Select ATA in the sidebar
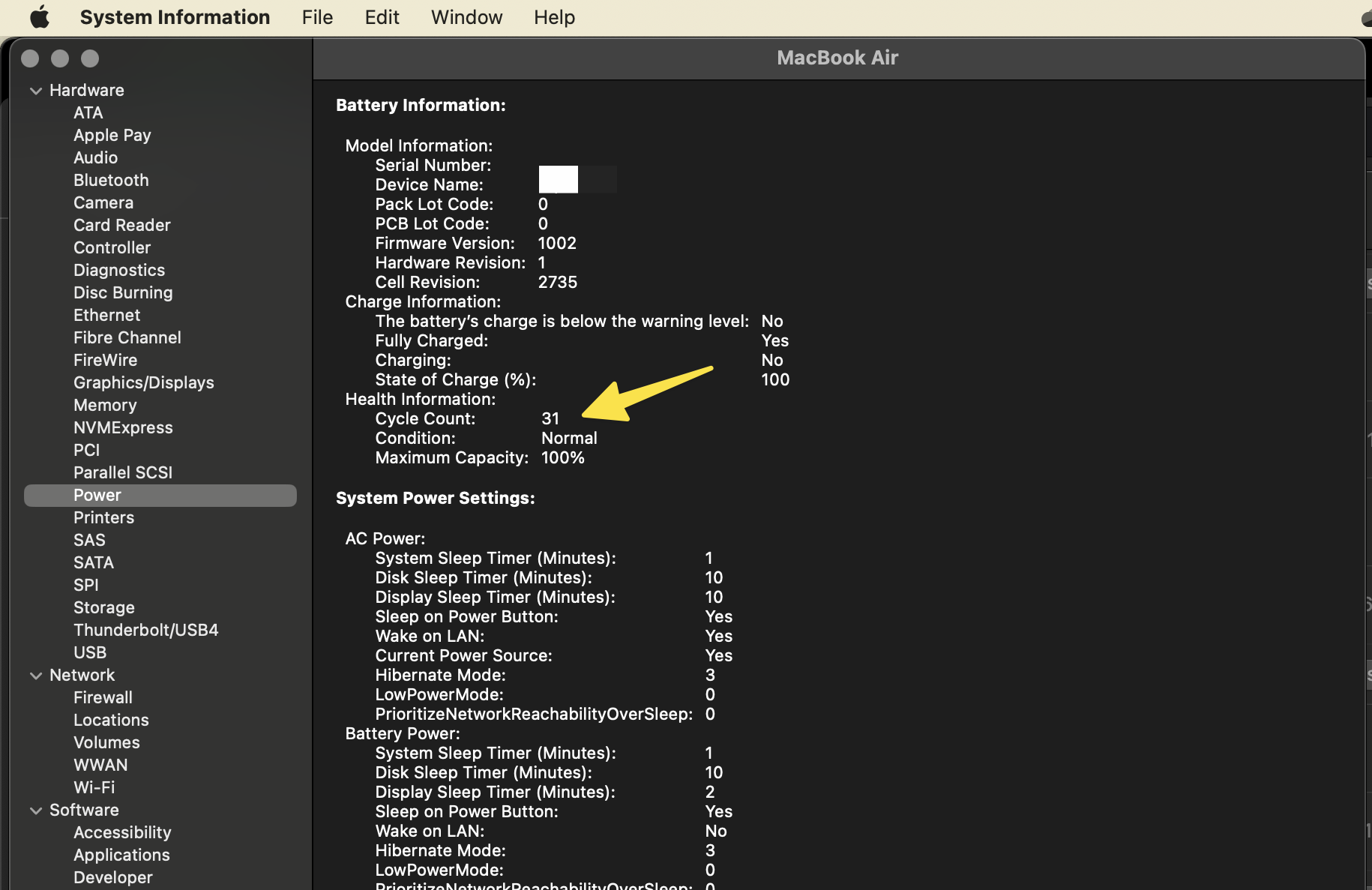 [x=88, y=112]
